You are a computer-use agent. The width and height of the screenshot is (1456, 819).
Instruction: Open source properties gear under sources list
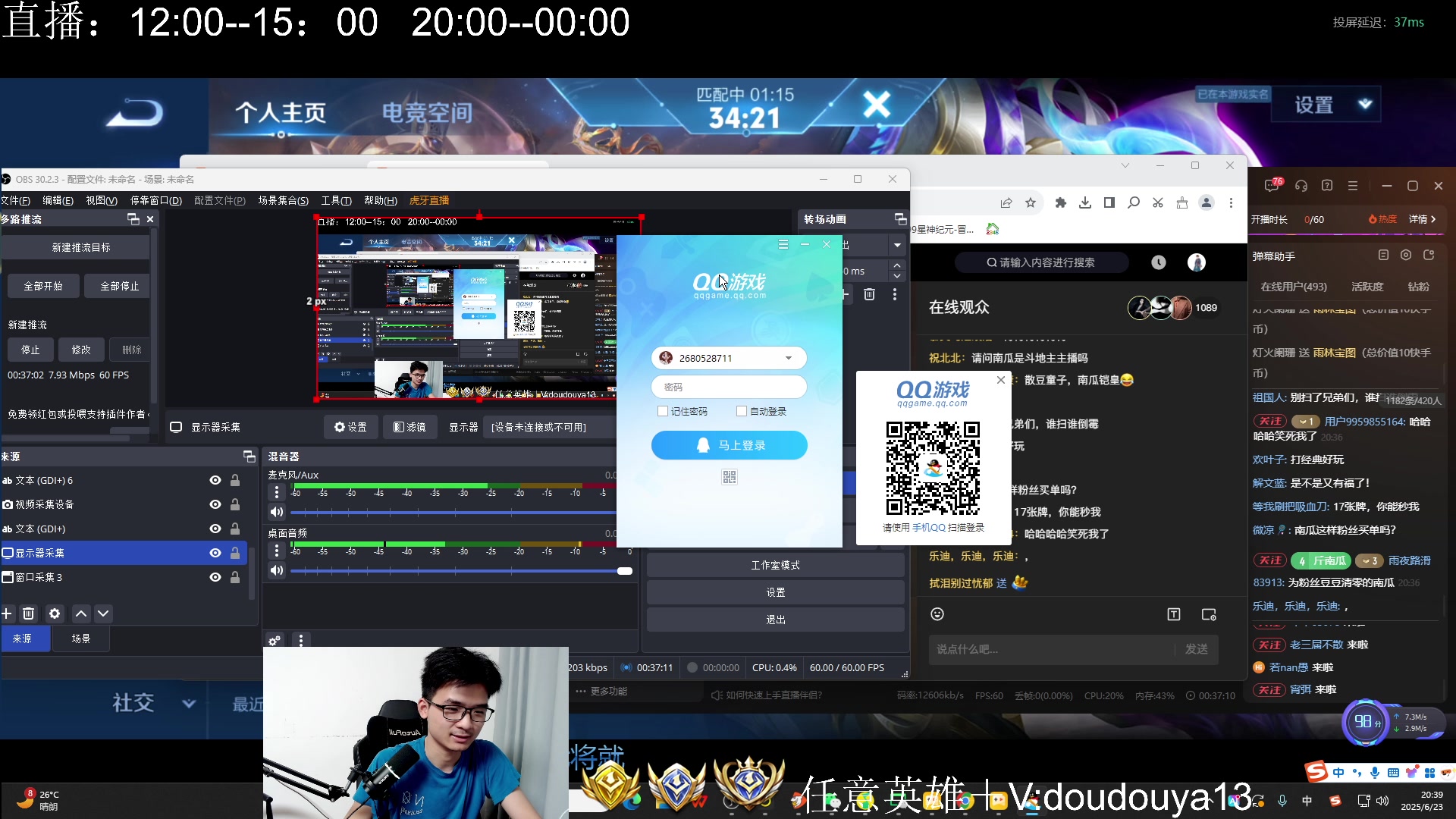pyautogui.click(x=55, y=613)
